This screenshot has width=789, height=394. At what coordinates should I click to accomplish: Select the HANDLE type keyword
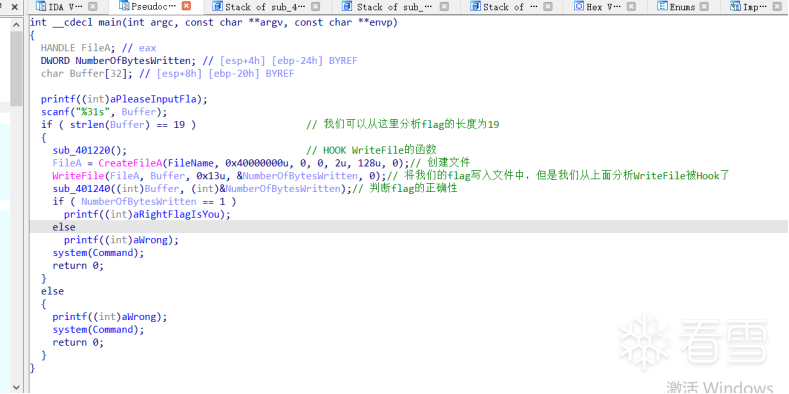(58, 48)
